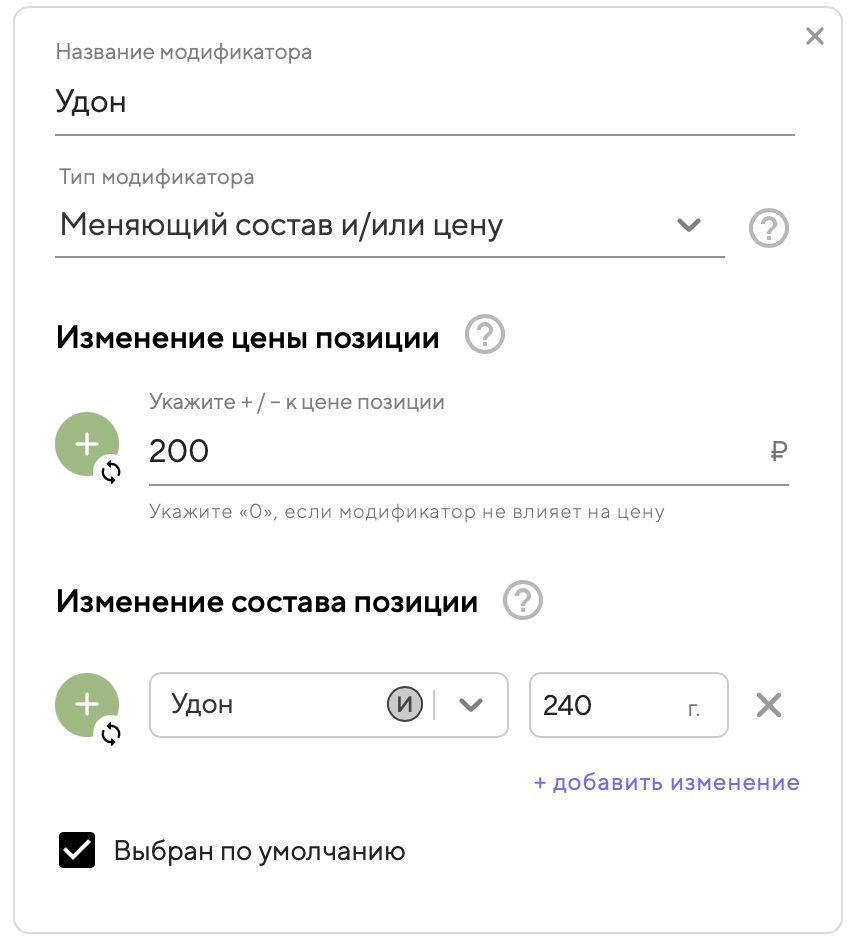This screenshot has height=948, width=858.
Task: Focus the price change field showing 200
Action: [450, 452]
